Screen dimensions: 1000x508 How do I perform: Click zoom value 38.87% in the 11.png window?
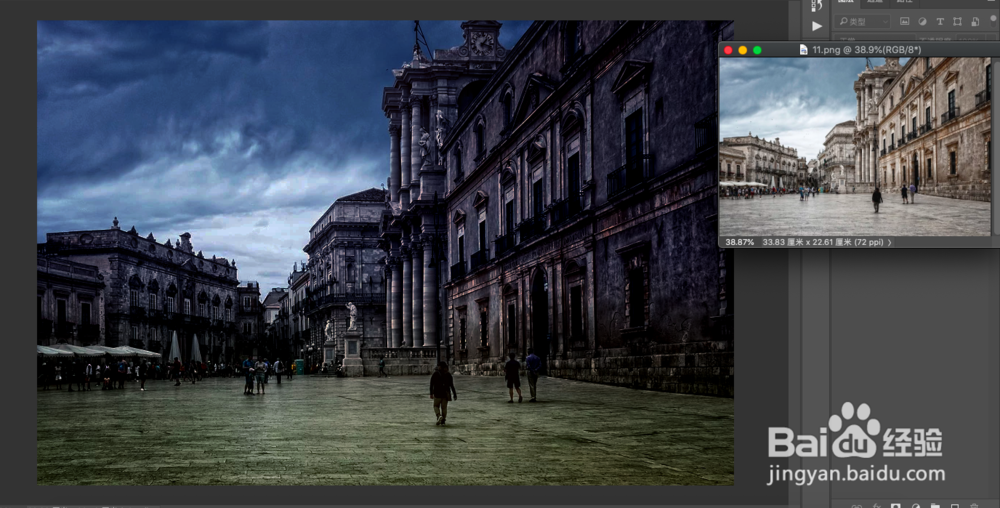(739, 242)
